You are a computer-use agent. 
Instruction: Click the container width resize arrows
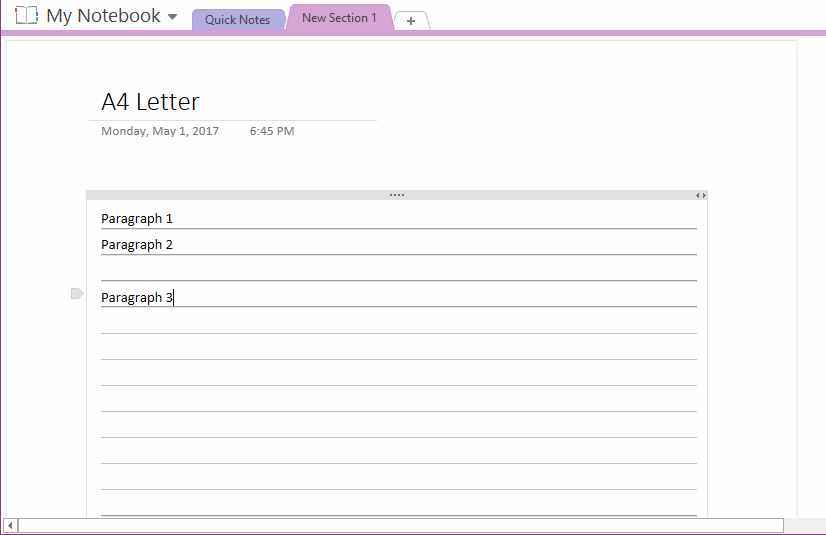pyautogui.click(x=701, y=195)
